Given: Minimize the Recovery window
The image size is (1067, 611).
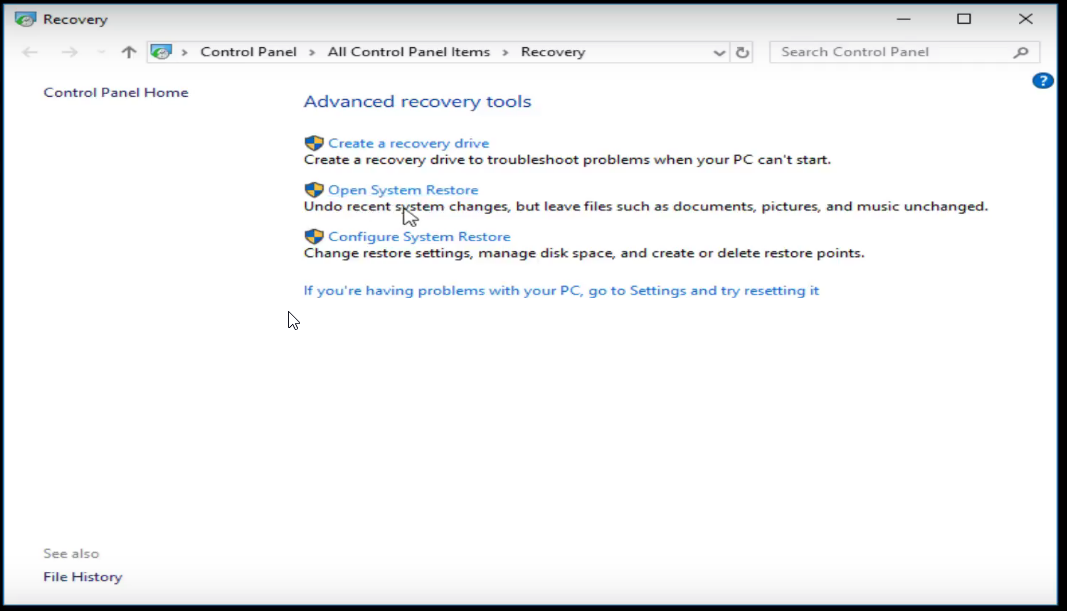Looking at the screenshot, I should [x=903, y=19].
